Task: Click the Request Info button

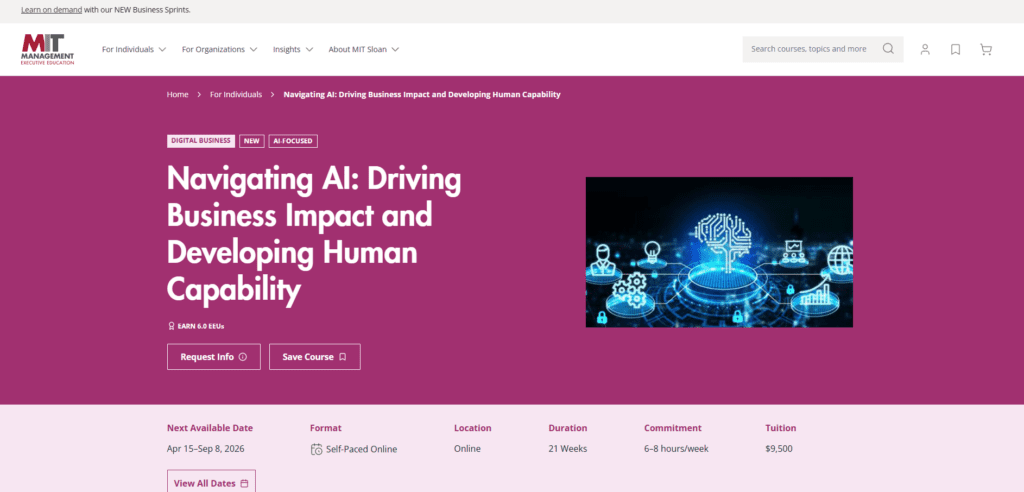Action: [x=214, y=357]
